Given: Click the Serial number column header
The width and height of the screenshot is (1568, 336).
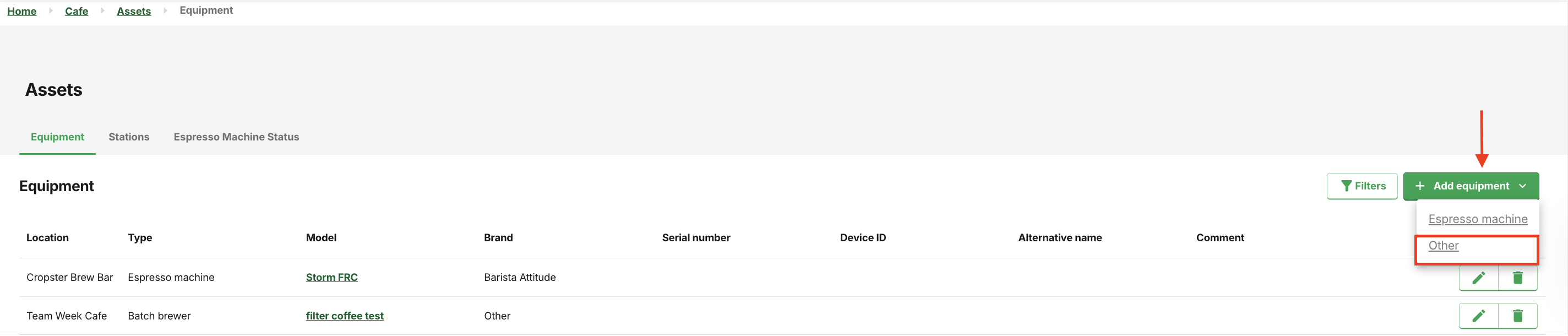Looking at the screenshot, I should pyautogui.click(x=696, y=238).
